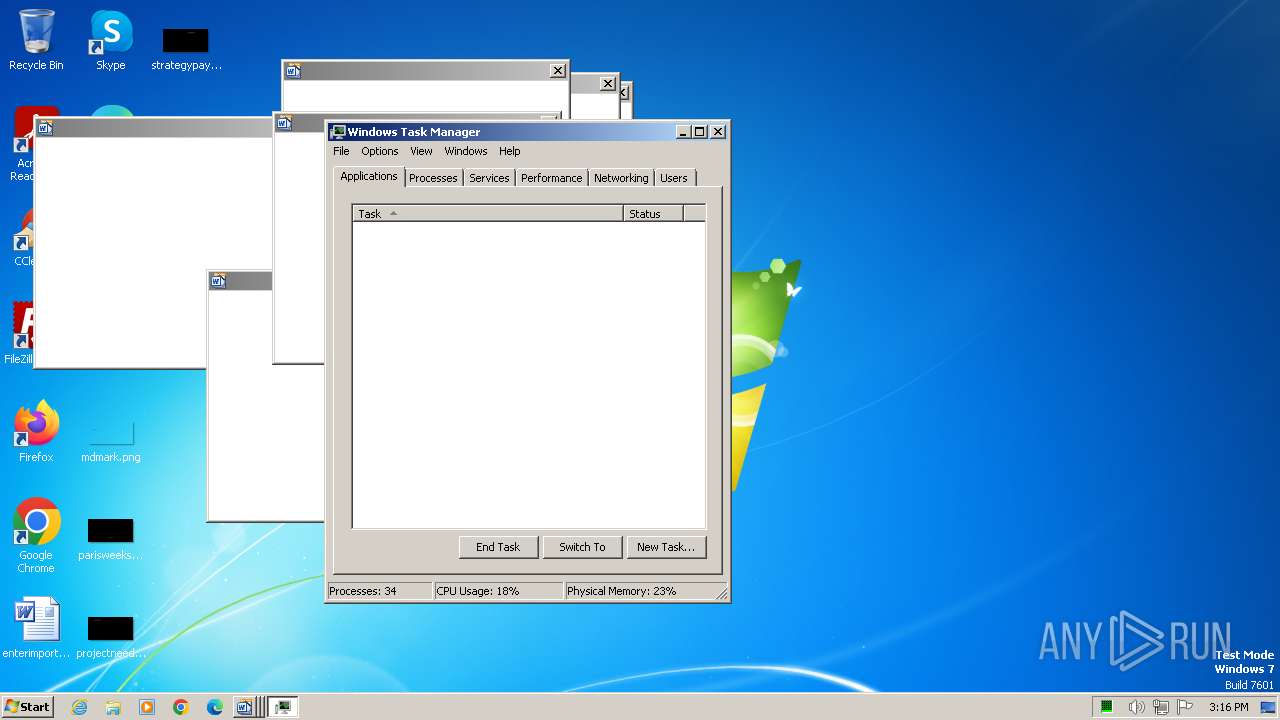Launch the Skype desktop shortcut
The image size is (1280, 720).
coord(110,40)
